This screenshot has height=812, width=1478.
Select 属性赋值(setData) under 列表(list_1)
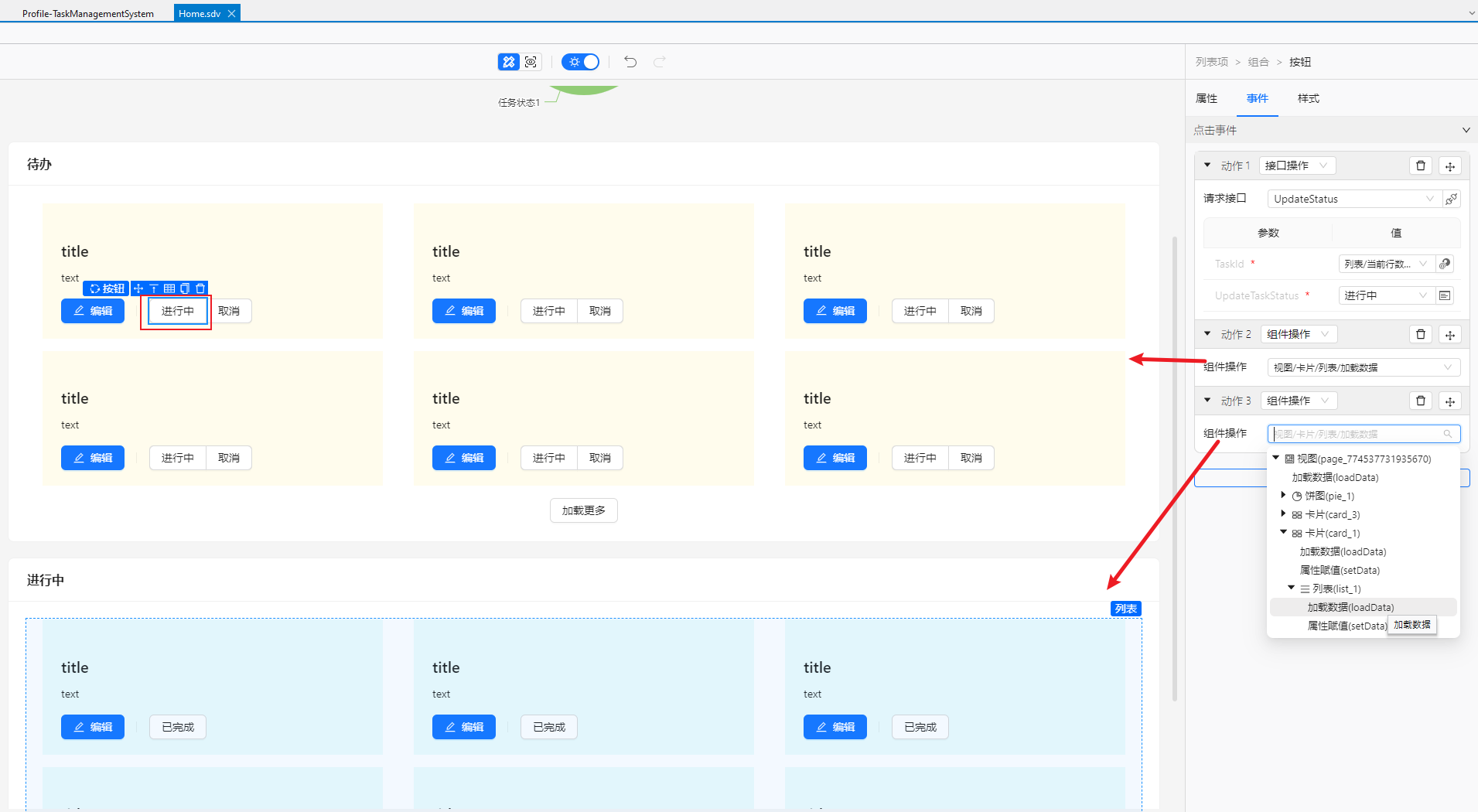pos(1347,626)
